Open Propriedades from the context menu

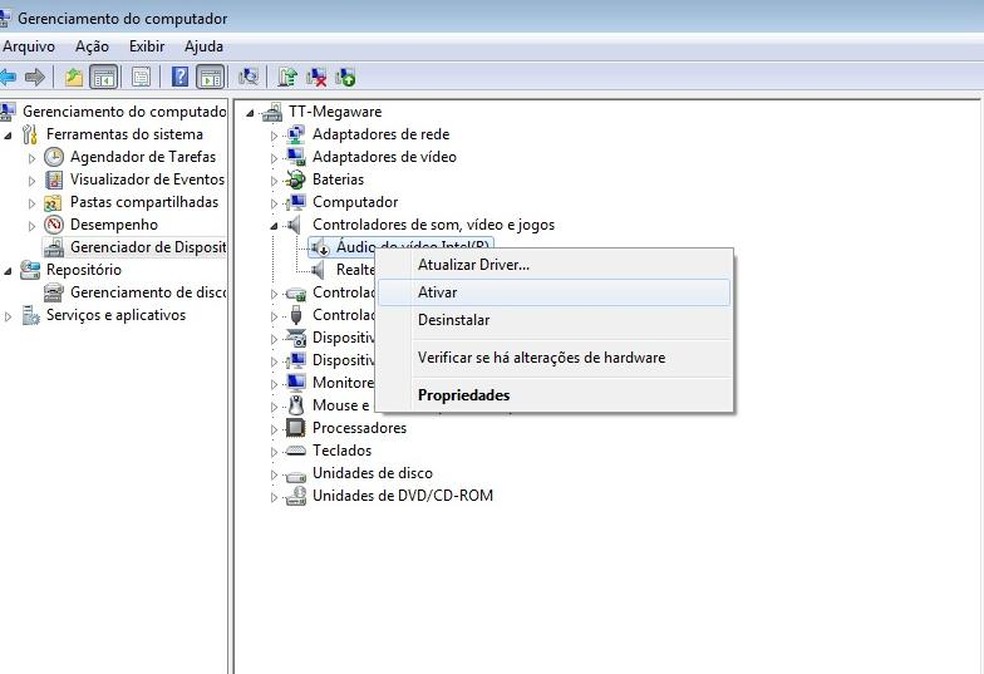[x=463, y=395]
